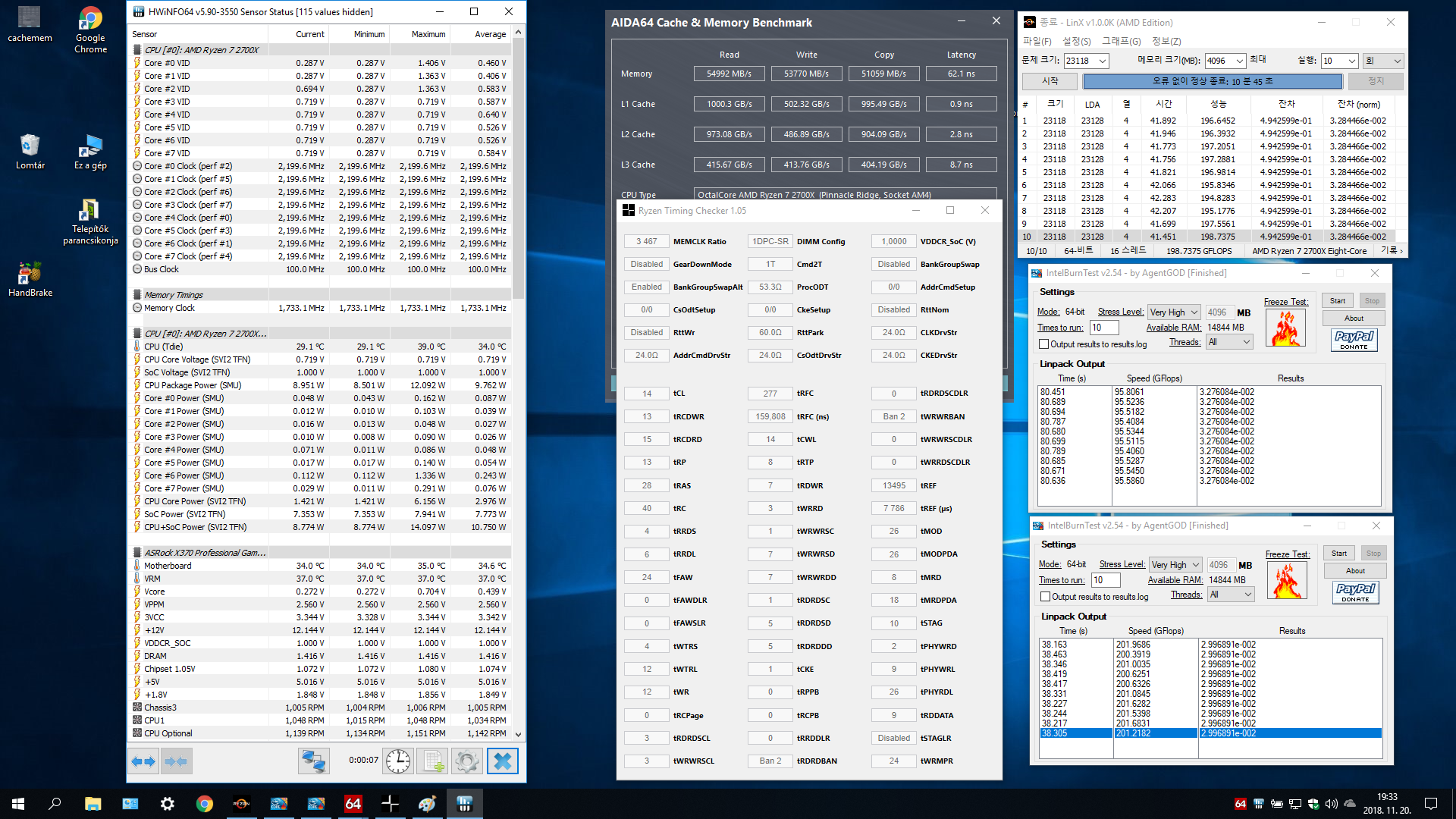
Task: Open Ez a gép desktop icon
Action: (90, 152)
